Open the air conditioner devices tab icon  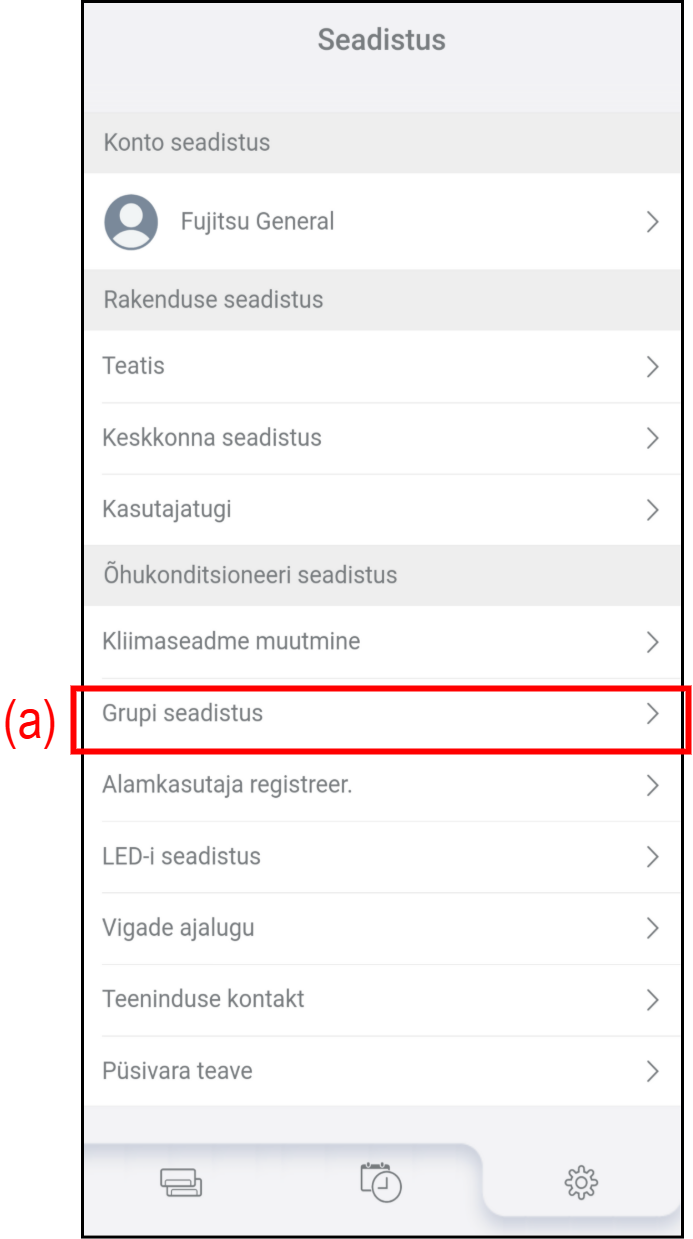coord(181,1184)
